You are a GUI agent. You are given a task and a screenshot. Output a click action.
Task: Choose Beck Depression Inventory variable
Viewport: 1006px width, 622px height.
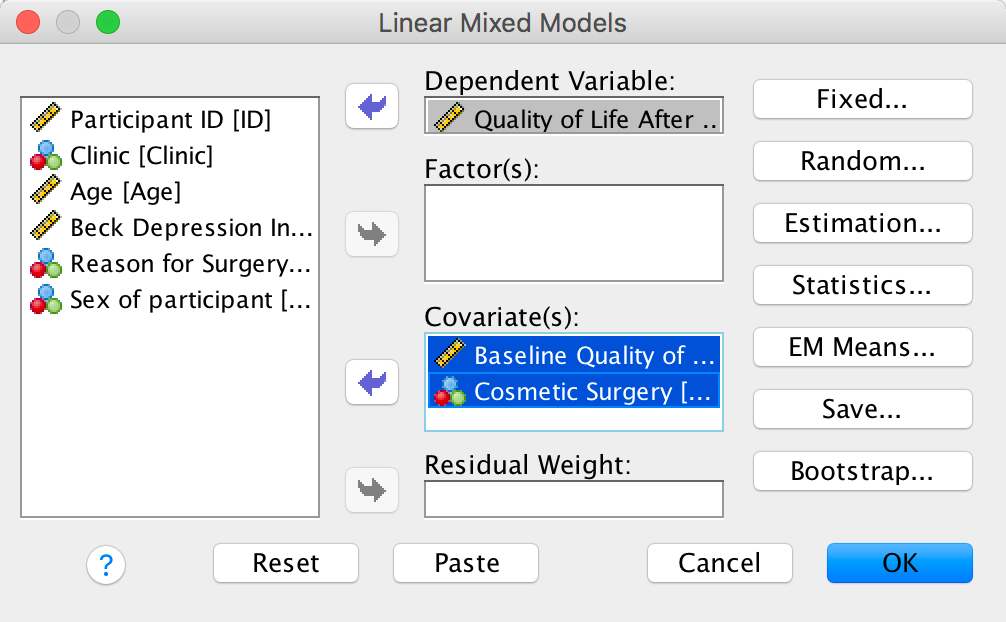pyautogui.click(x=190, y=227)
